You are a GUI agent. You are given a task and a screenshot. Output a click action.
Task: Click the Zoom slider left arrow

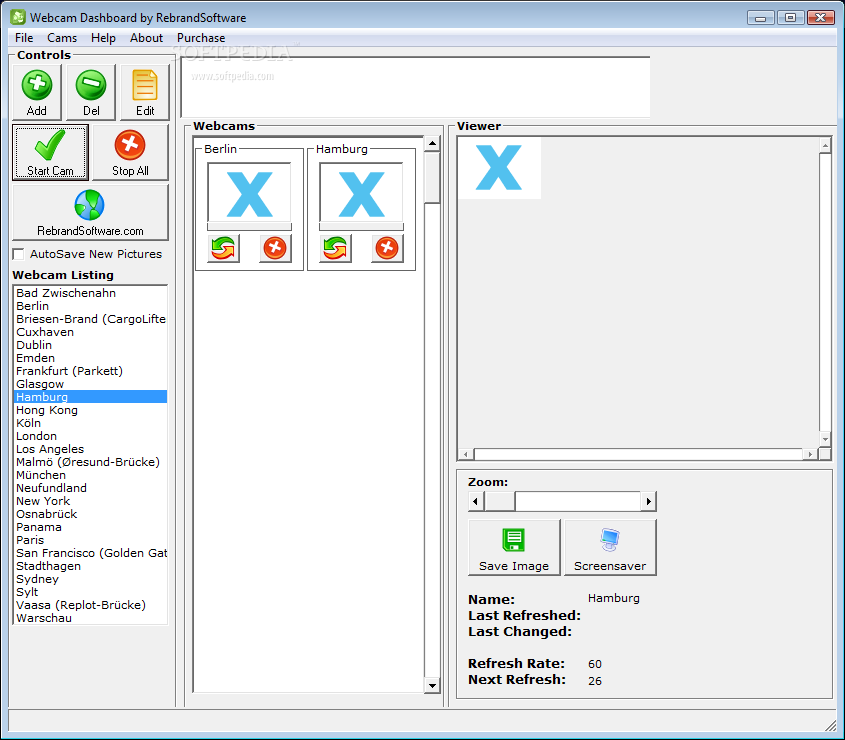click(x=475, y=501)
